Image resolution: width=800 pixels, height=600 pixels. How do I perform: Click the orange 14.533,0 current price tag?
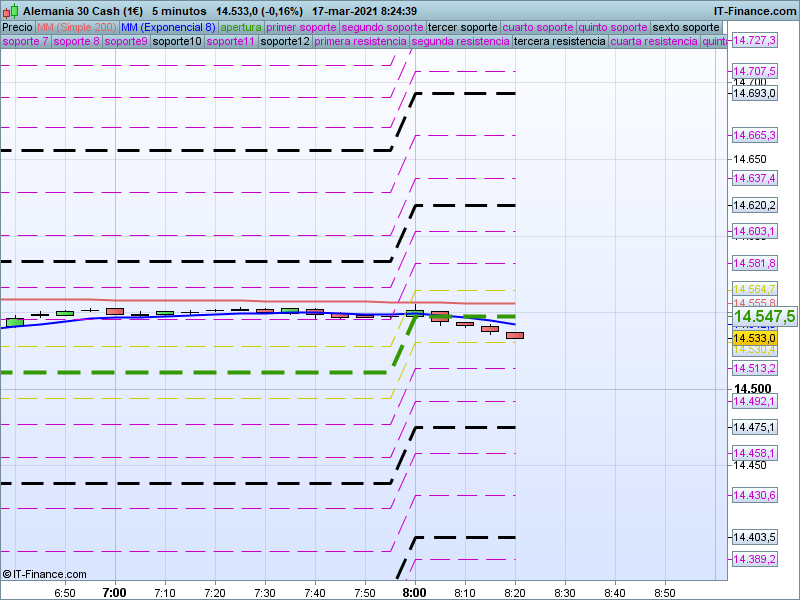(x=754, y=338)
